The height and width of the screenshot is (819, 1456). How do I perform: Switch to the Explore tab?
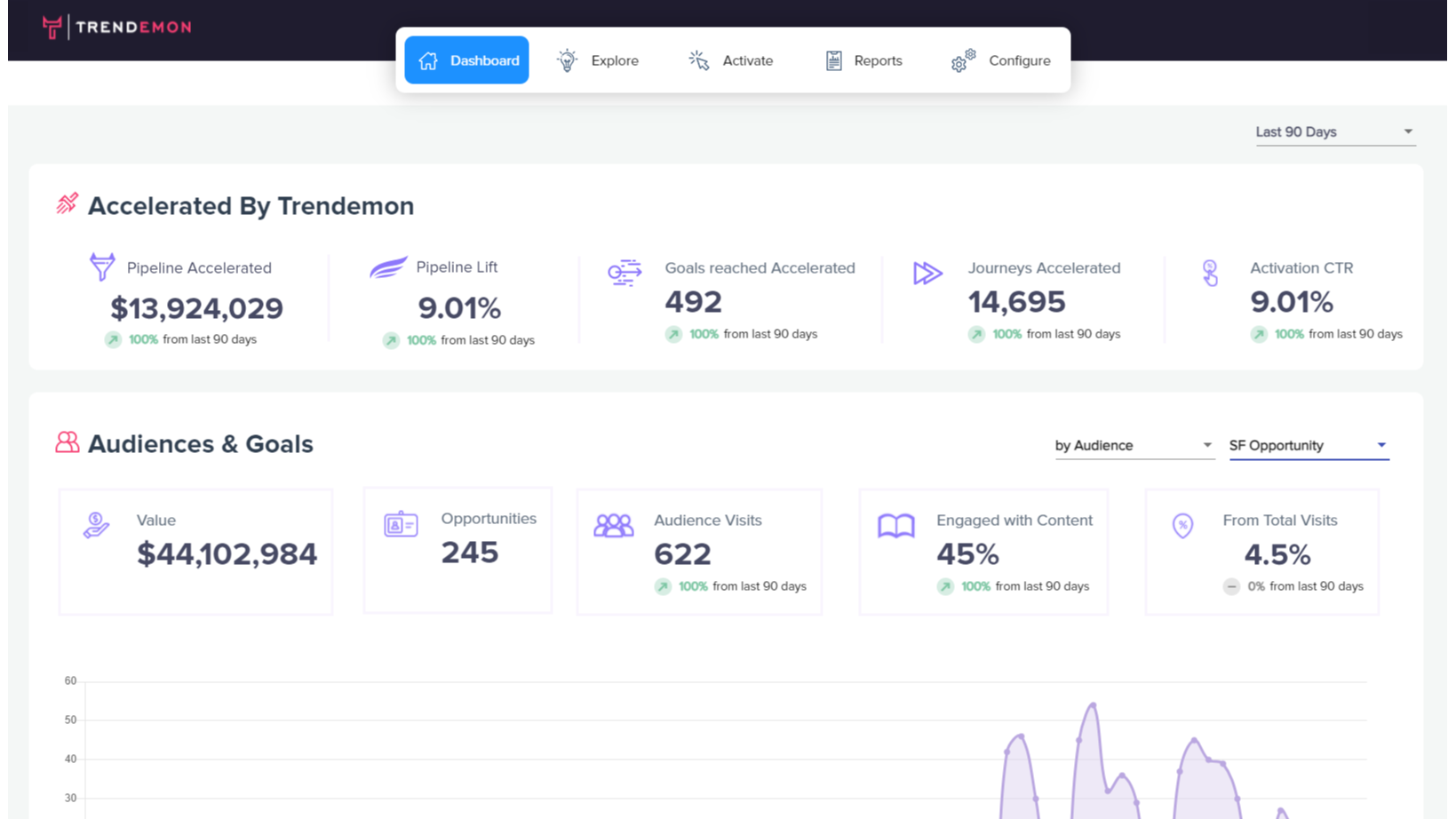(x=598, y=60)
